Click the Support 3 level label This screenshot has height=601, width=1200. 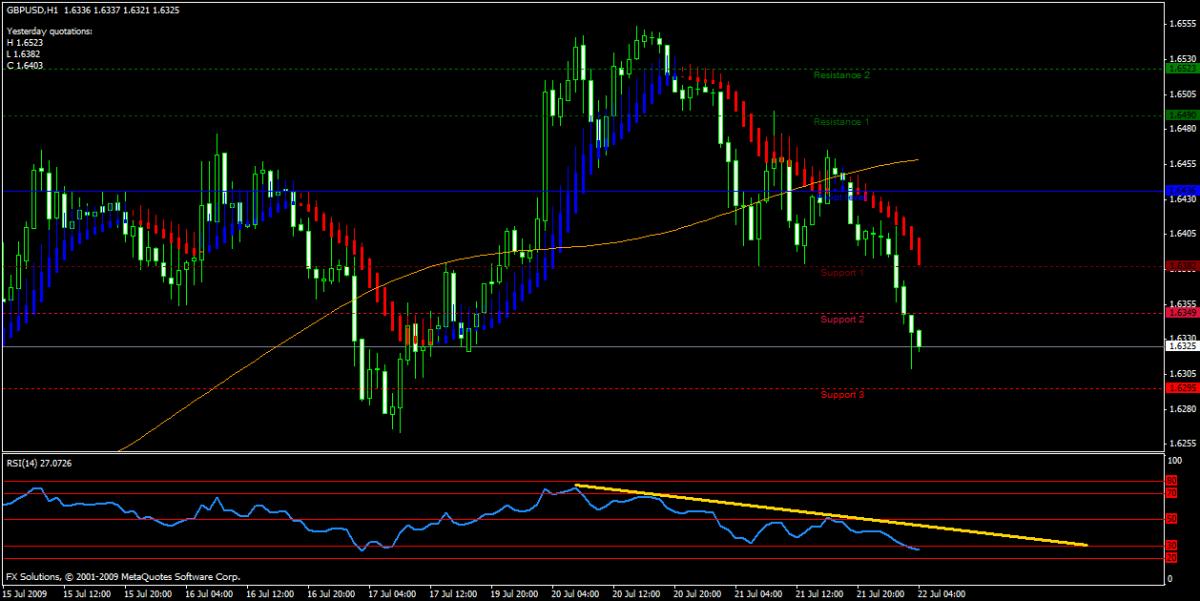click(x=842, y=395)
